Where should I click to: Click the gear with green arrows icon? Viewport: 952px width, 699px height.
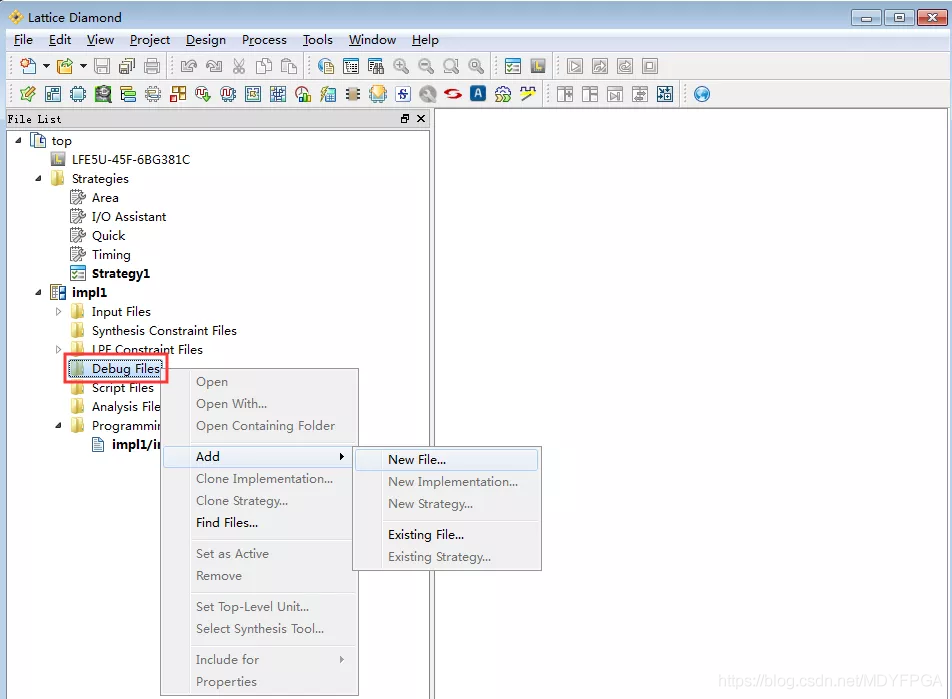[503, 94]
